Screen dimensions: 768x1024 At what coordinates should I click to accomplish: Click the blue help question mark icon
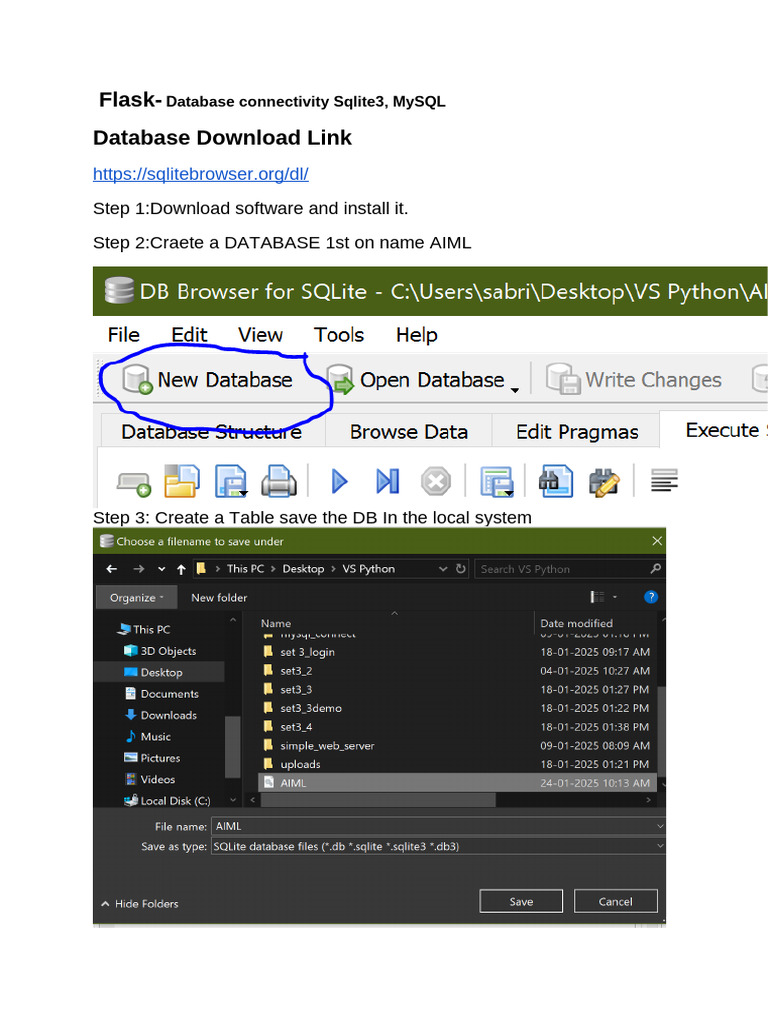(650, 597)
